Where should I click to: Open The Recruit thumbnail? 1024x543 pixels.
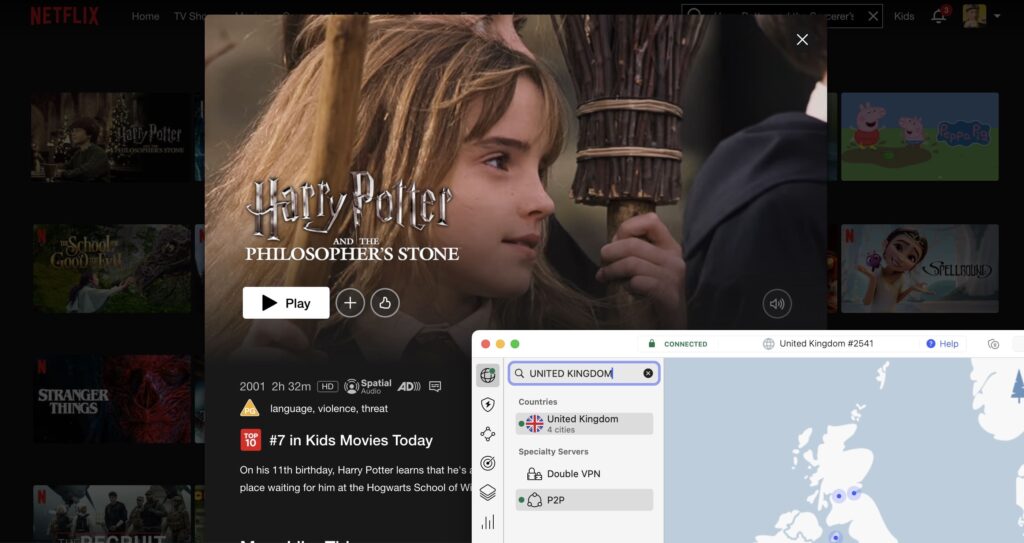click(112, 514)
